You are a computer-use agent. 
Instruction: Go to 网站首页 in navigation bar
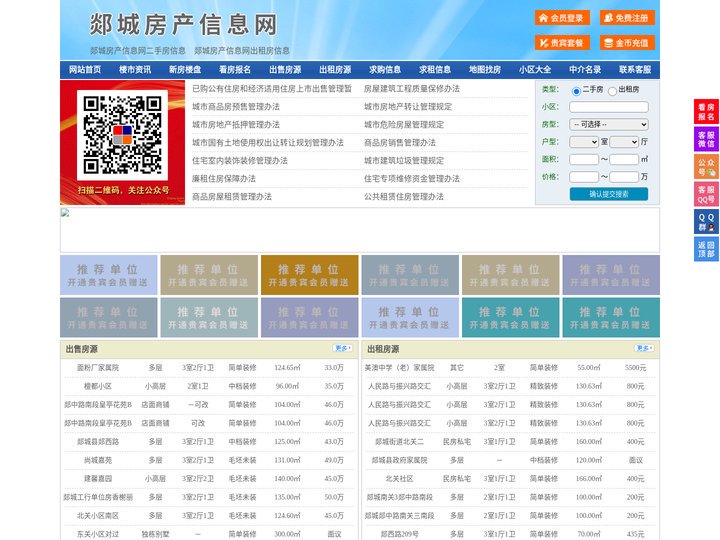(85, 70)
